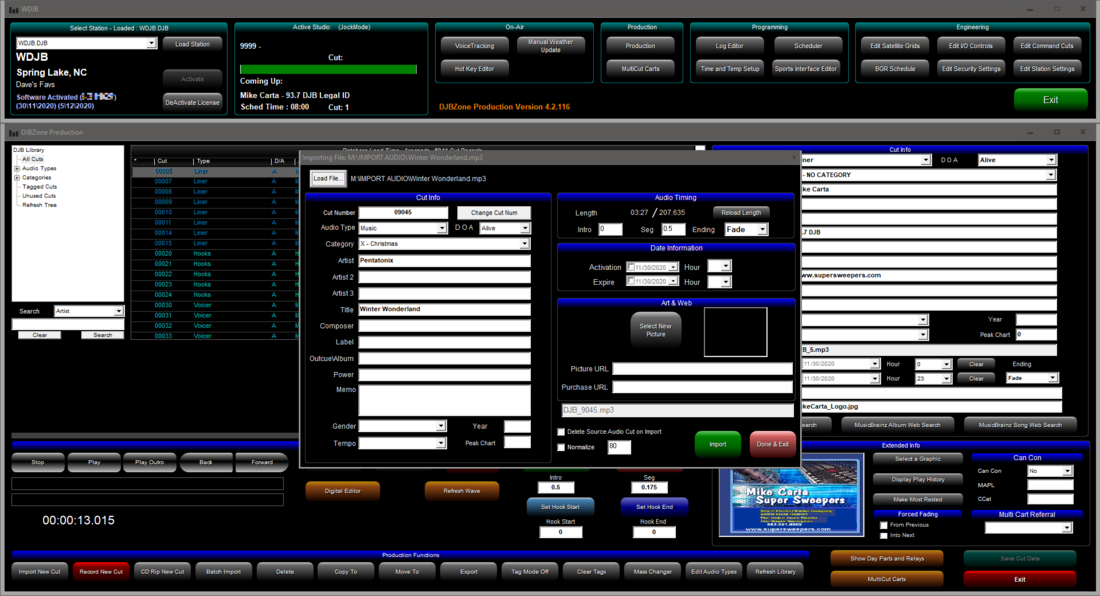Click the Batch Import button
This screenshot has width=1100, height=596.
coord(223,571)
